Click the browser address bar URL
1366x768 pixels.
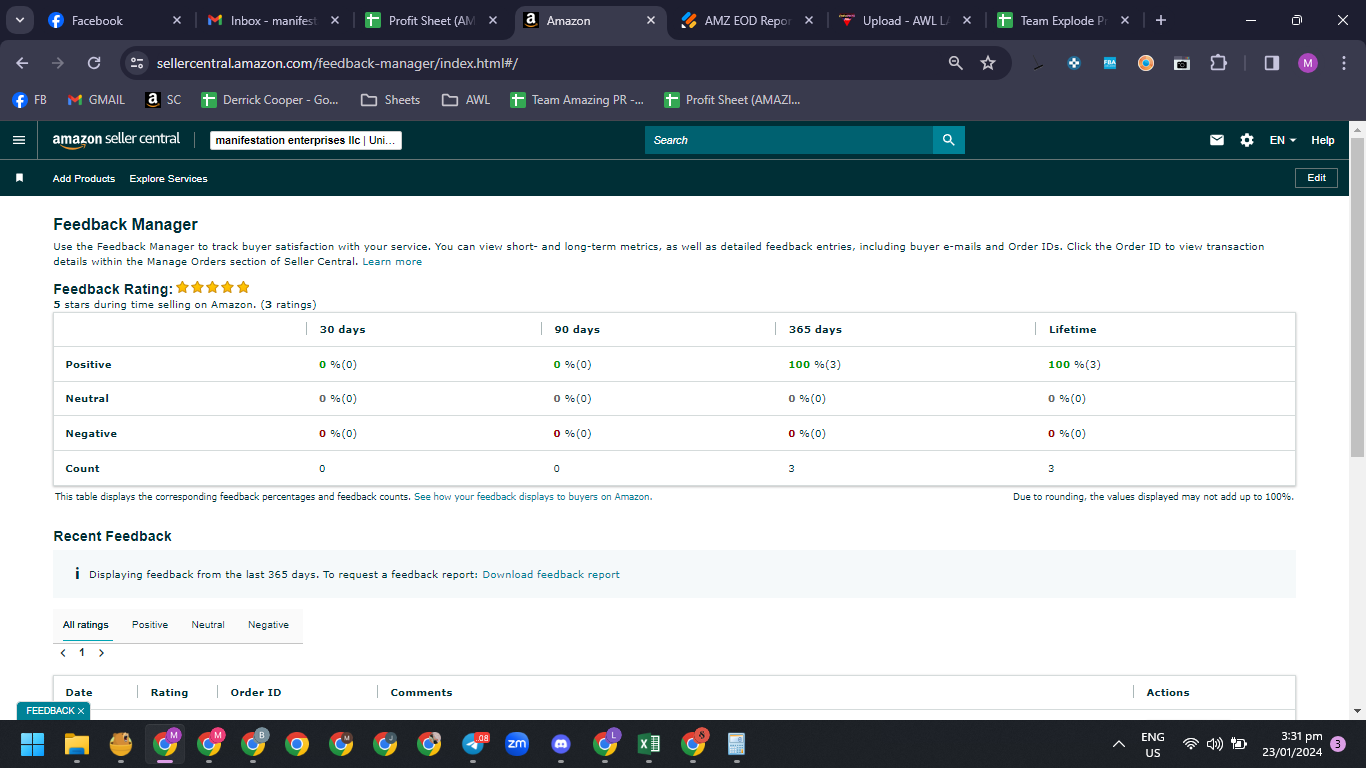coord(337,63)
